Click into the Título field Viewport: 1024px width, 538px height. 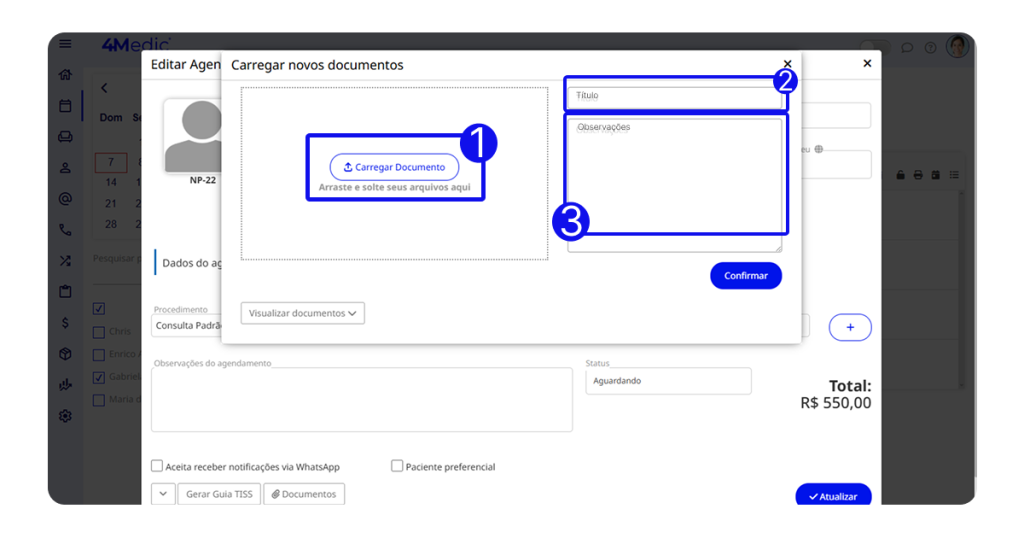click(674, 96)
